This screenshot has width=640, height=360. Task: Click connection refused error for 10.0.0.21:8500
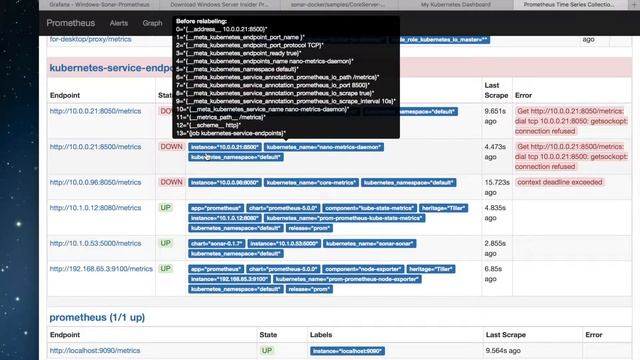pyautogui.click(x=571, y=157)
